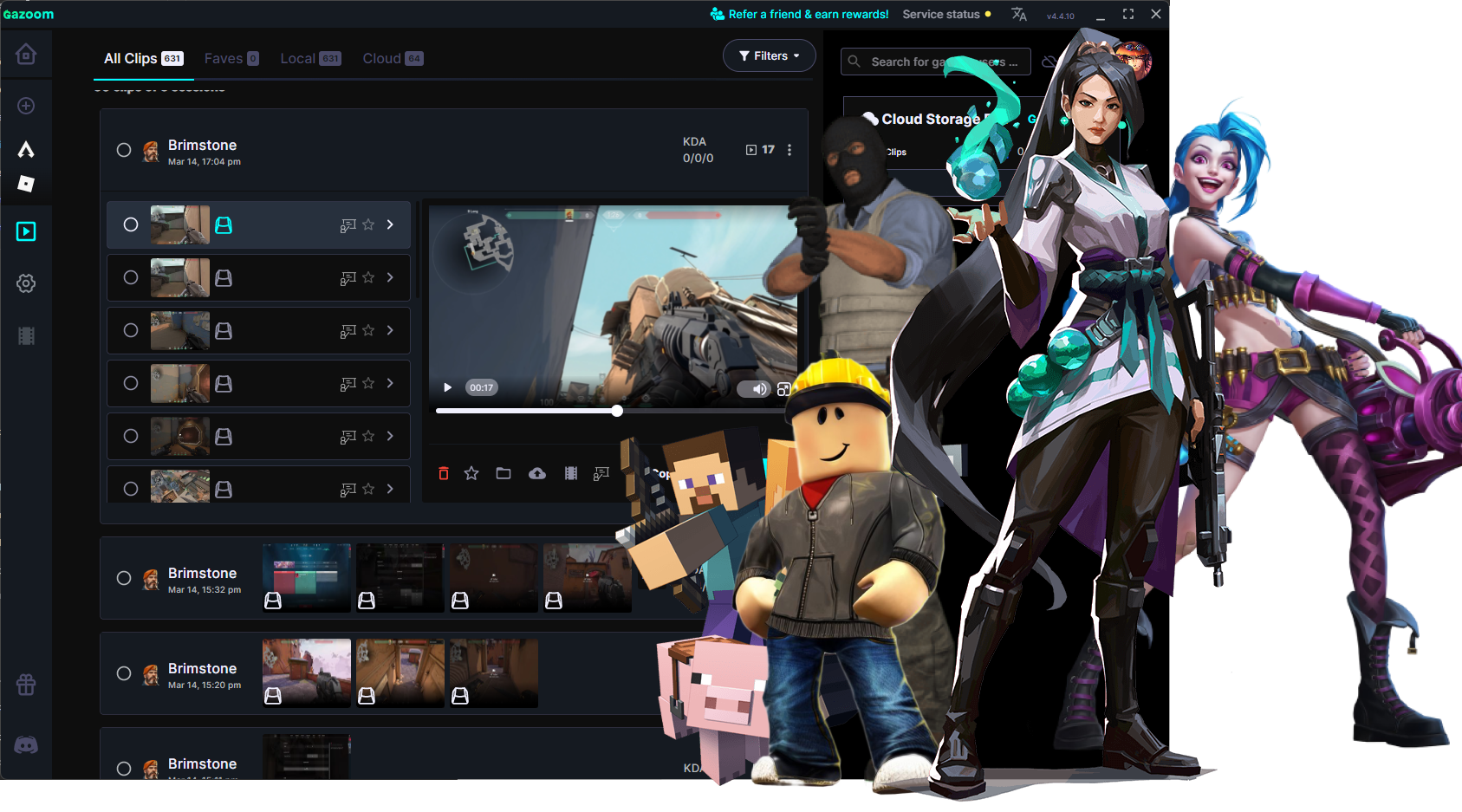The height and width of the screenshot is (812, 1462).
Task: Click the game search input field
Action: coord(936,62)
